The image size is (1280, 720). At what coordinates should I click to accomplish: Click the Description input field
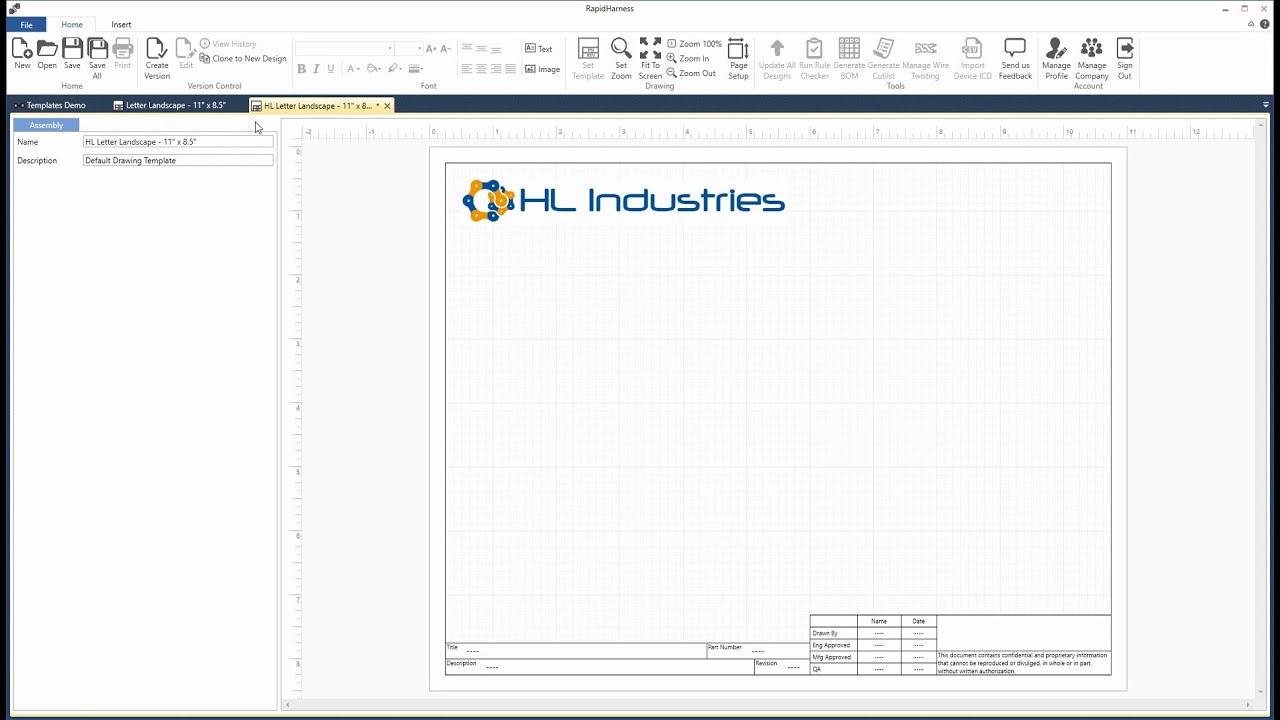(x=178, y=160)
